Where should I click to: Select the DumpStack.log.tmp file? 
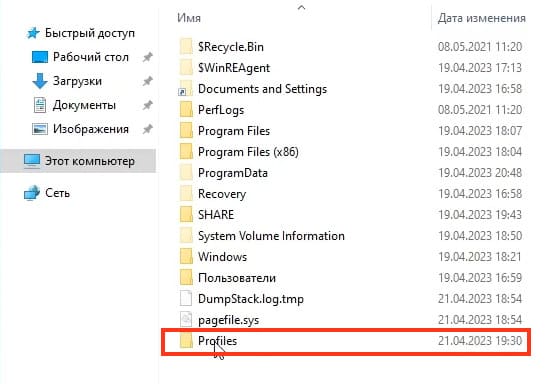coord(251,299)
